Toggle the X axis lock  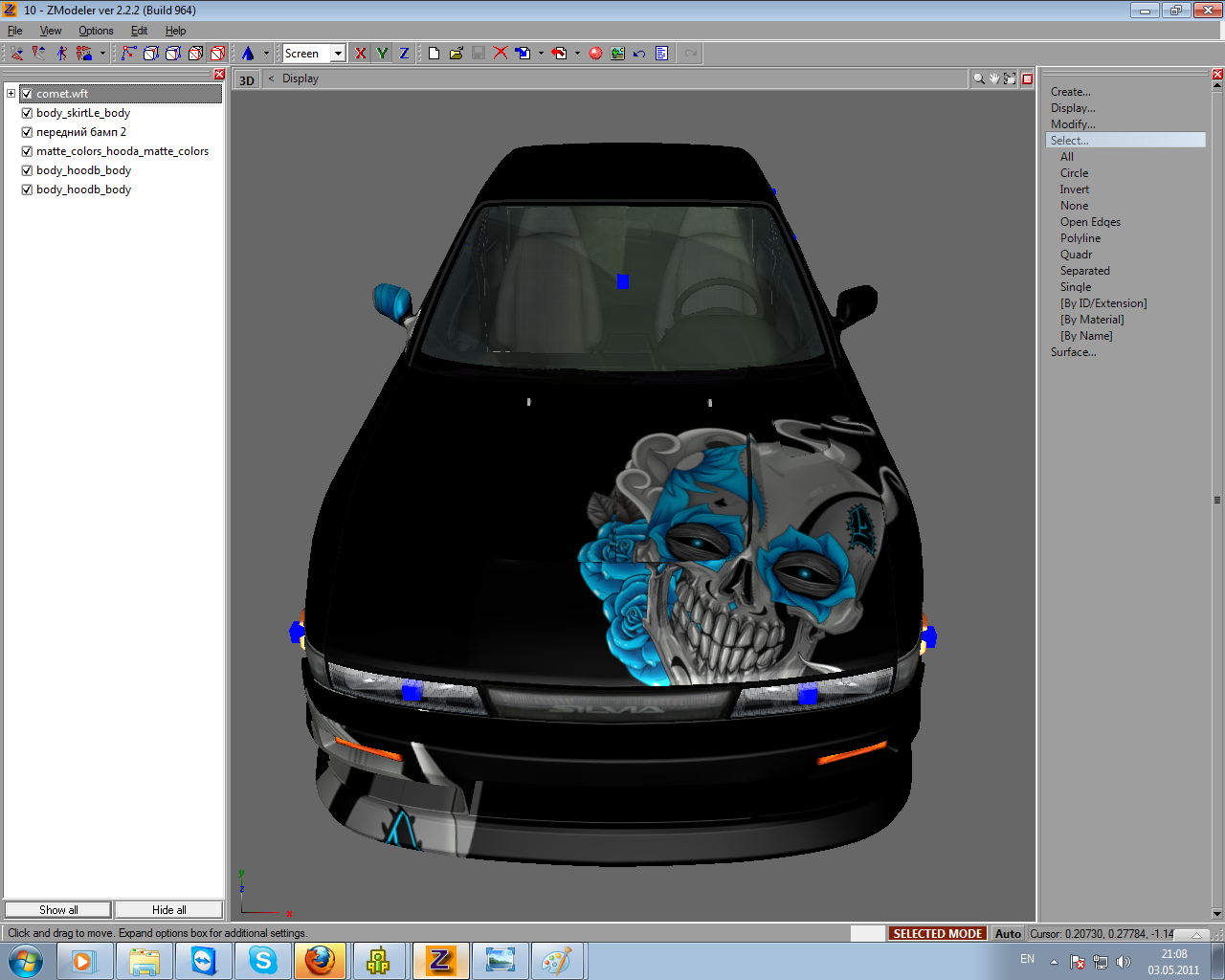[x=360, y=54]
